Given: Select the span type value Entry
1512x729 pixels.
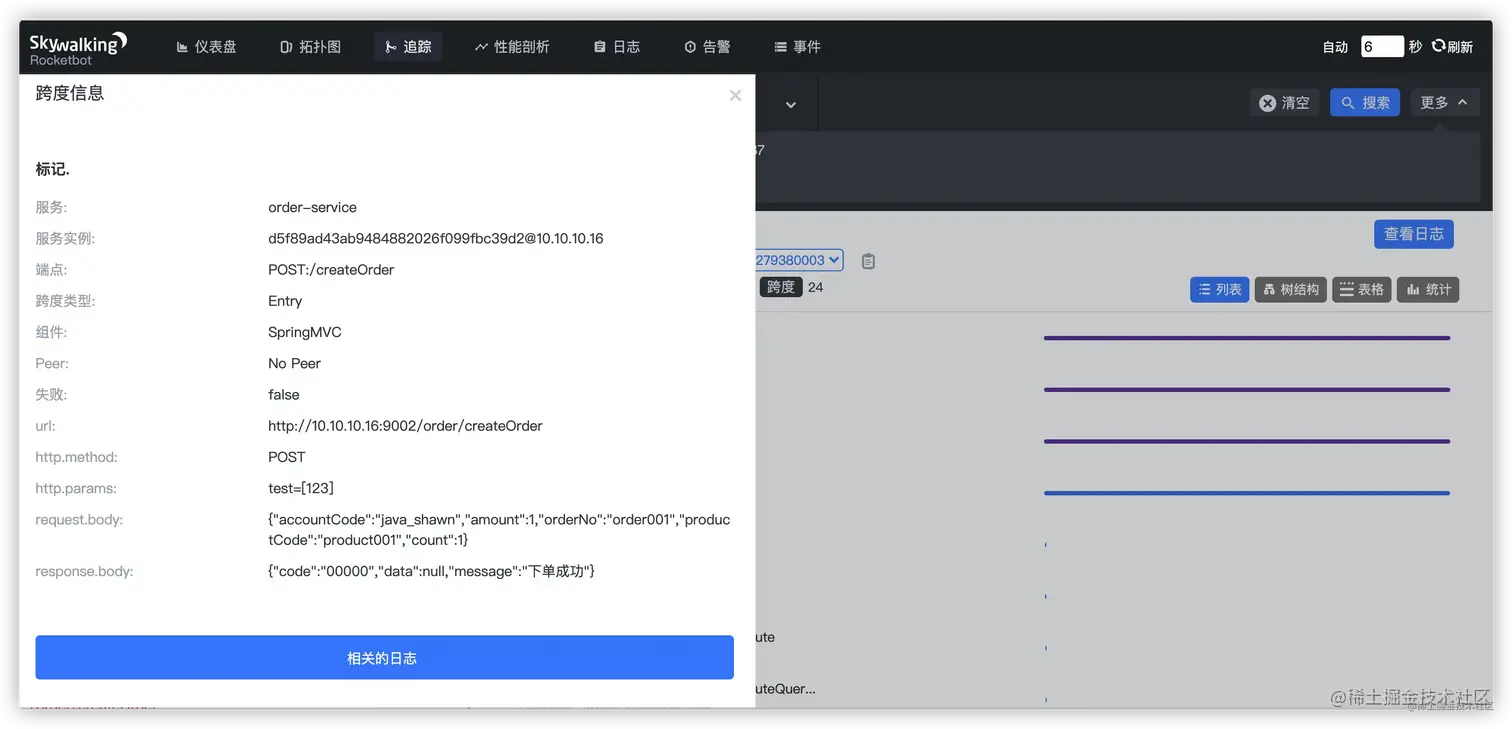Looking at the screenshot, I should pos(285,301).
